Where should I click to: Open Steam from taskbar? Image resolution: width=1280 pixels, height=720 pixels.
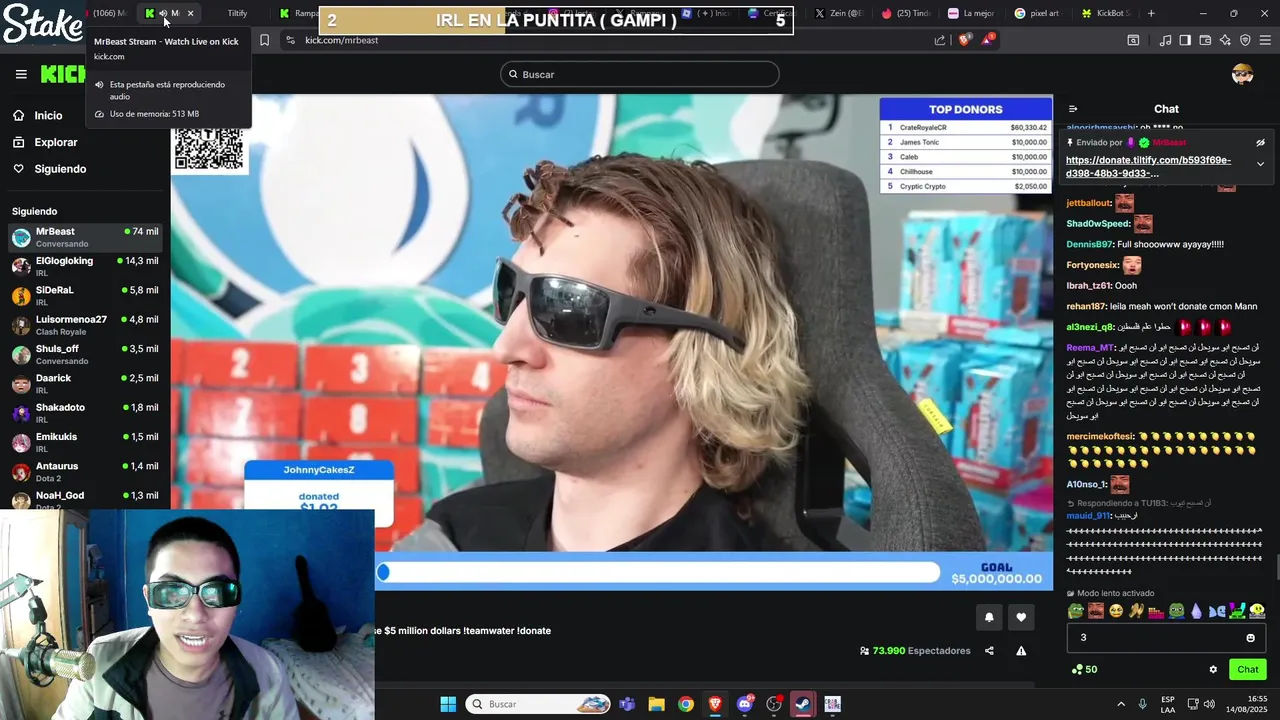(x=803, y=704)
